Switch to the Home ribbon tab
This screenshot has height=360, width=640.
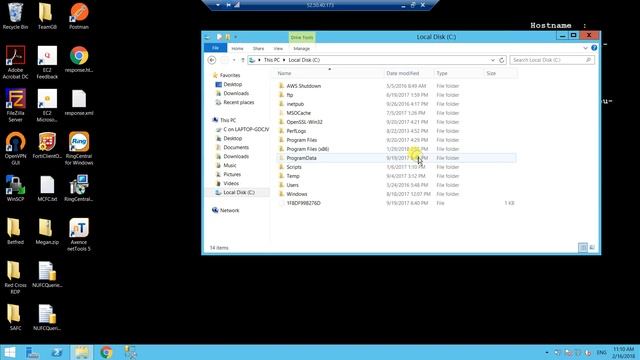pos(237,48)
